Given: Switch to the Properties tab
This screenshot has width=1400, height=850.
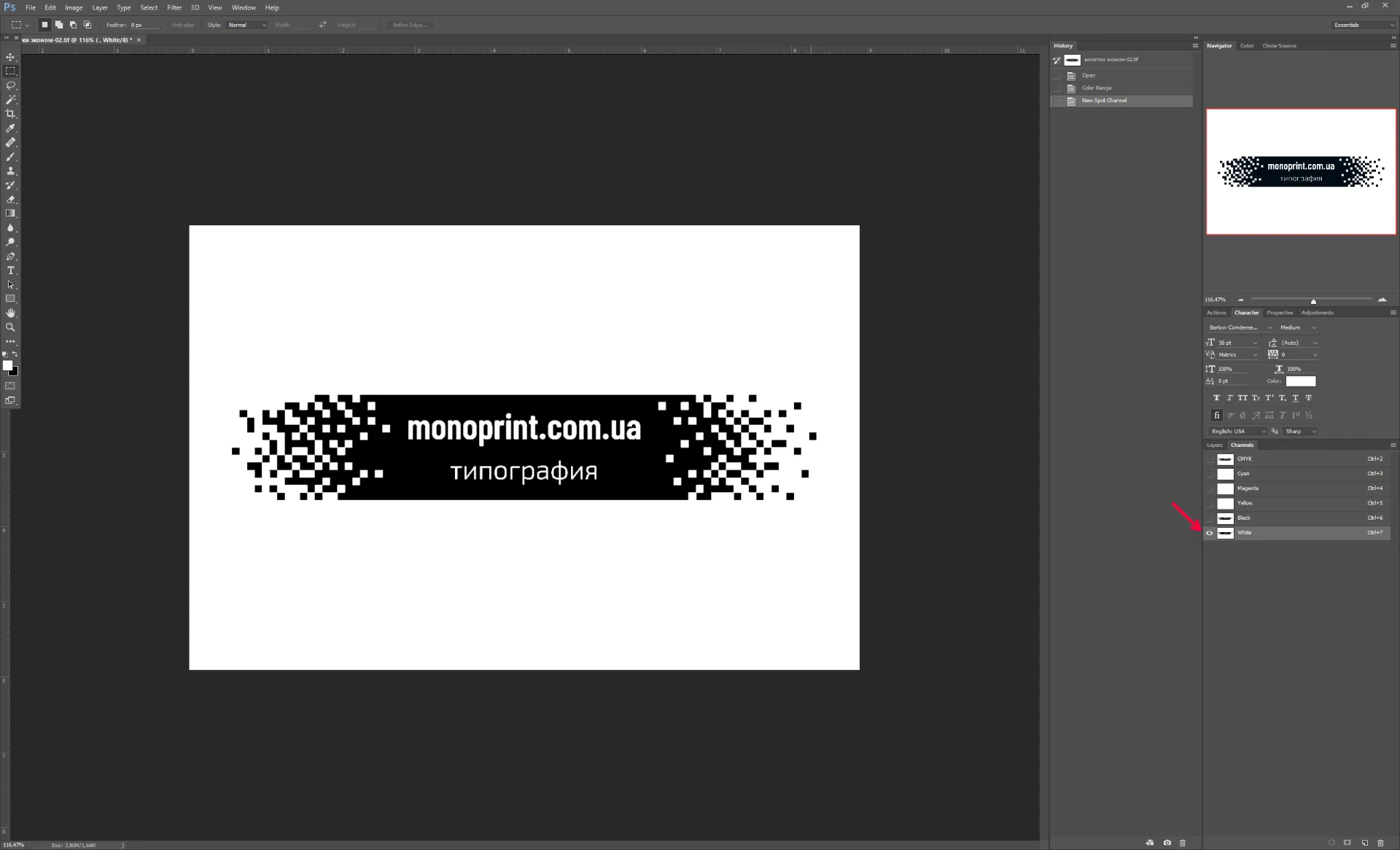Looking at the screenshot, I should (x=1280, y=313).
